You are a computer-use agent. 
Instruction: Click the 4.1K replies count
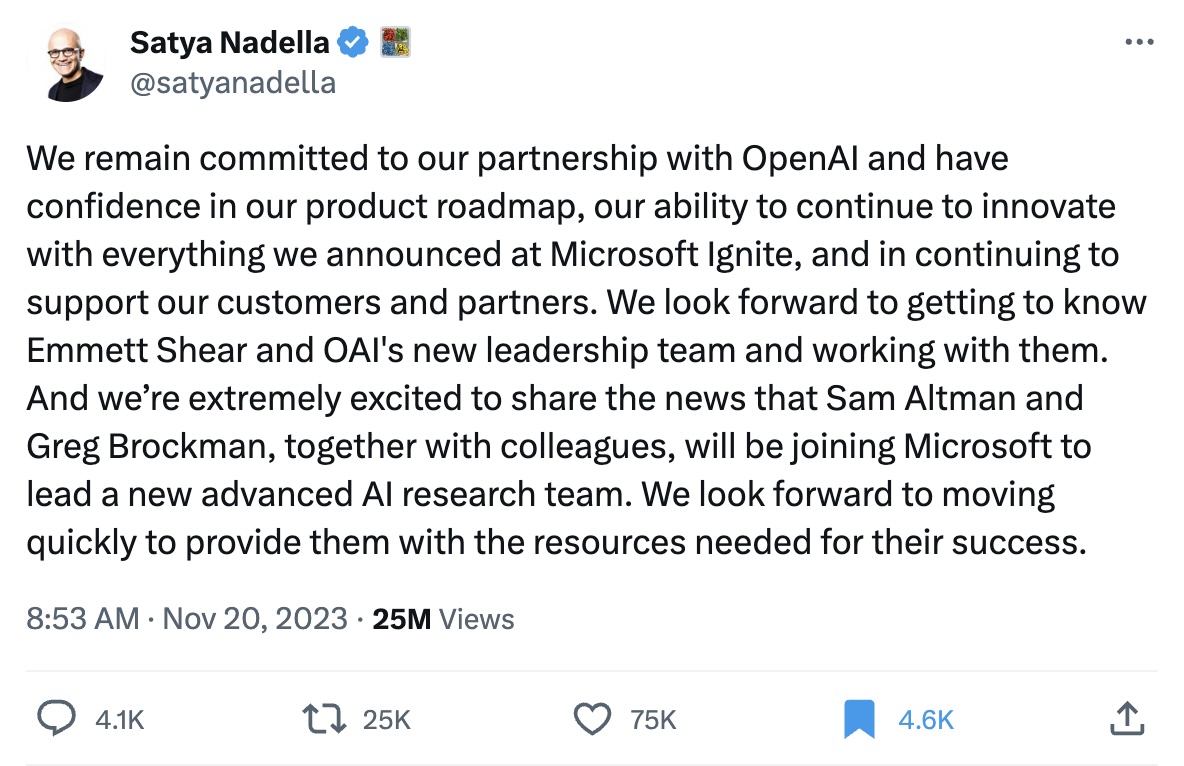click(119, 719)
